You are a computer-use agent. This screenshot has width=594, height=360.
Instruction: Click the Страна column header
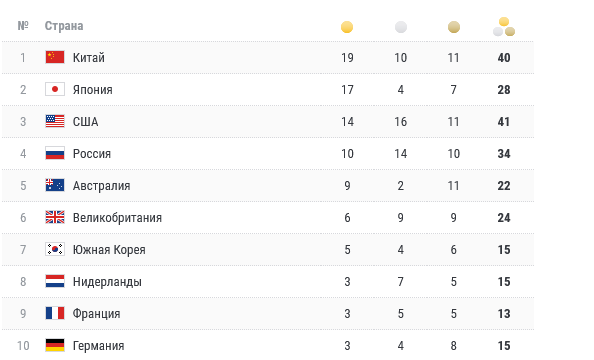coord(64,26)
